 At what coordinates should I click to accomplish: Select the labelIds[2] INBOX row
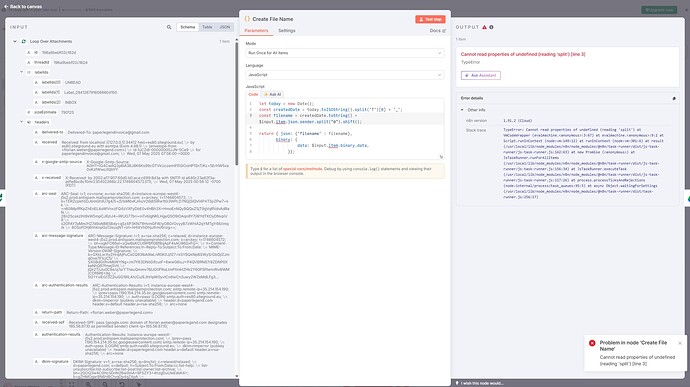[x=55, y=102]
